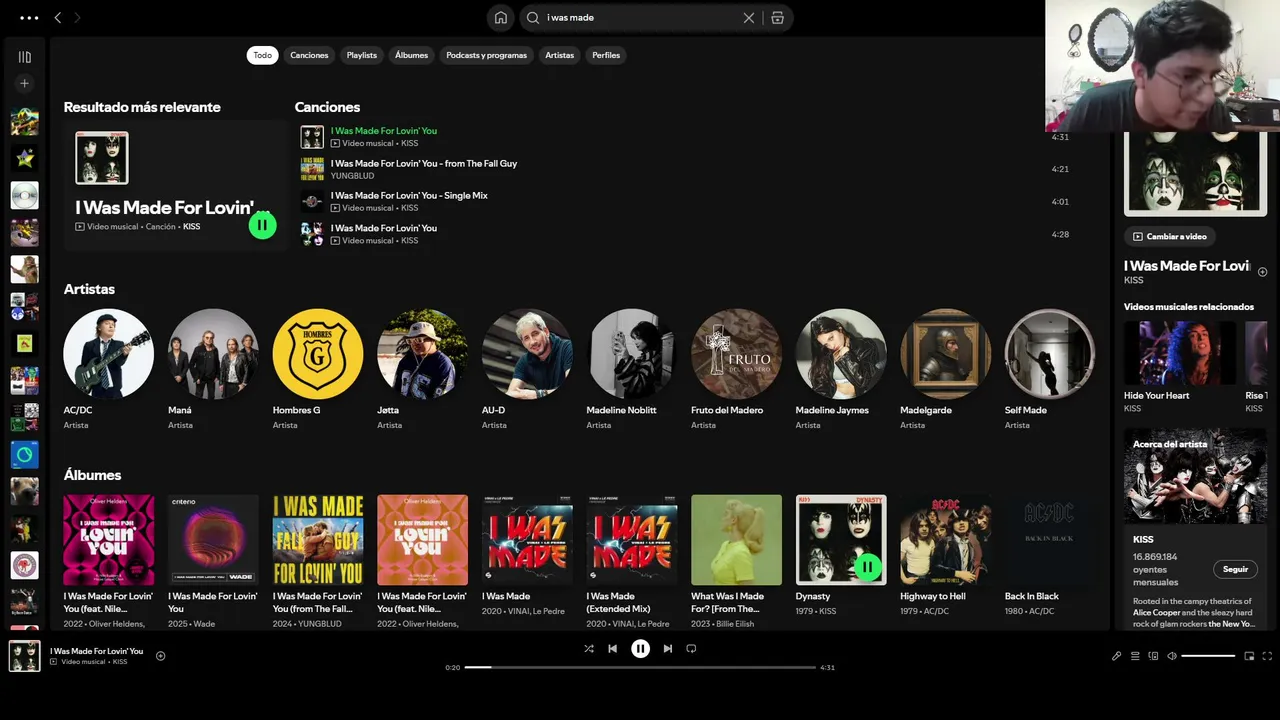Play YUNGBLUD's The Fall Guy song row
This screenshot has width=1280, height=720.
coord(685,169)
